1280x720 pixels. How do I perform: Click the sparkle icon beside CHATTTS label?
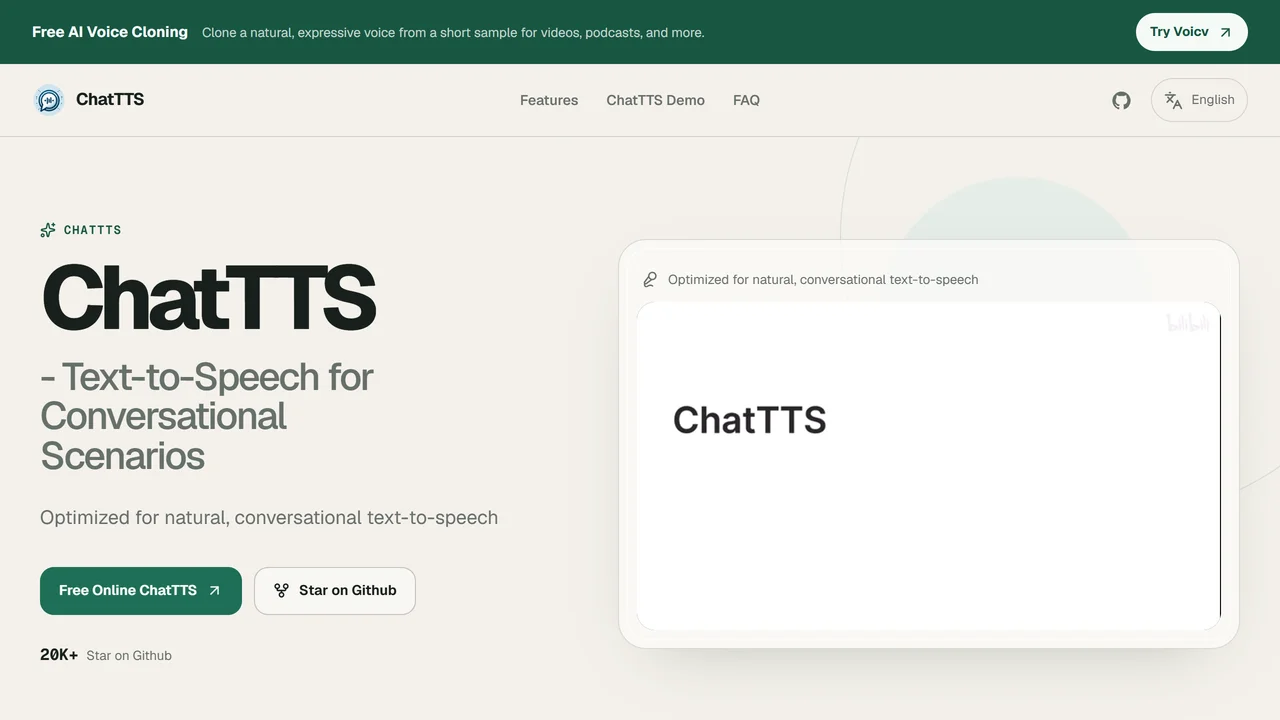[x=48, y=230]
